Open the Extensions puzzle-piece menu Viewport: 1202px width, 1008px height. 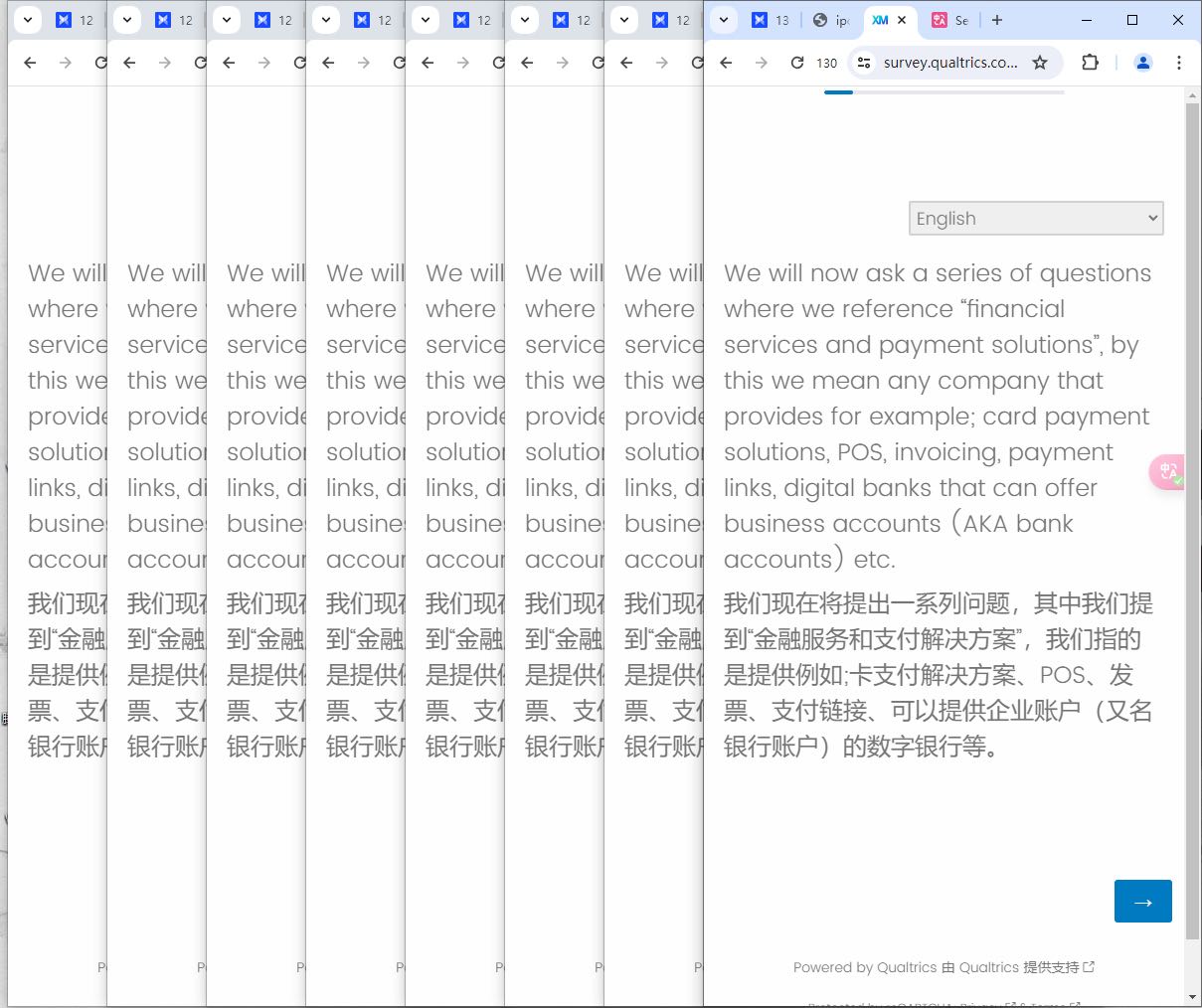click(1091, 63)
